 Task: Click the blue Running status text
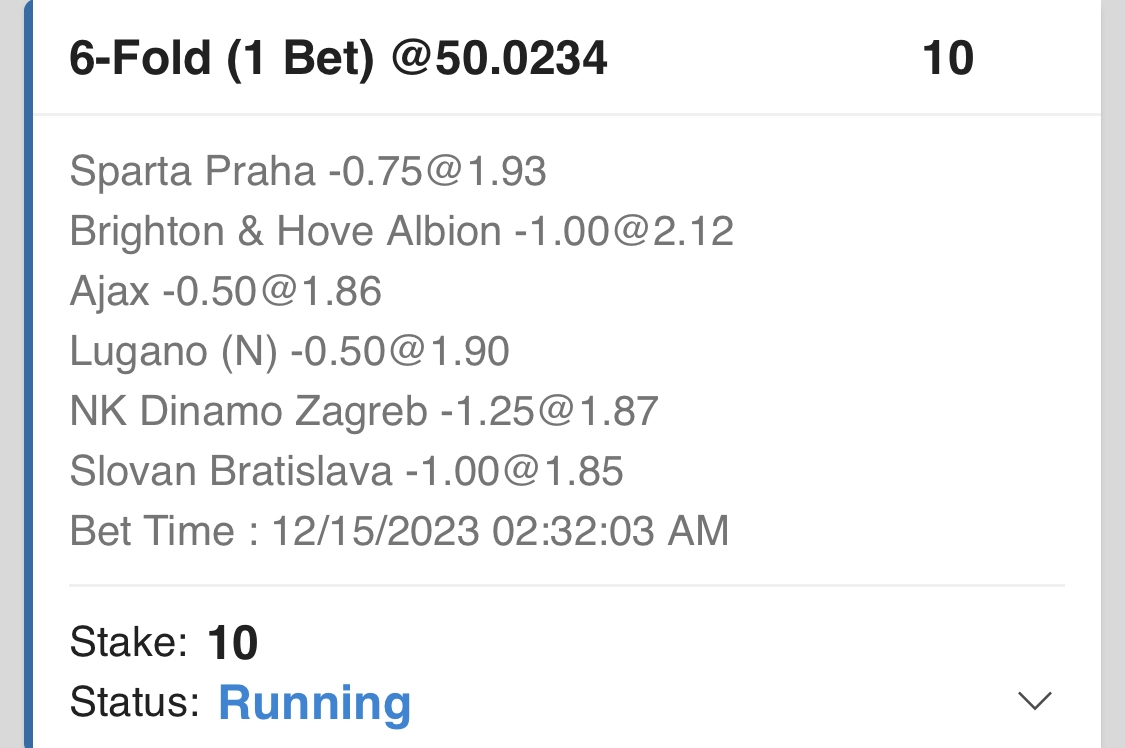point(314,703)
